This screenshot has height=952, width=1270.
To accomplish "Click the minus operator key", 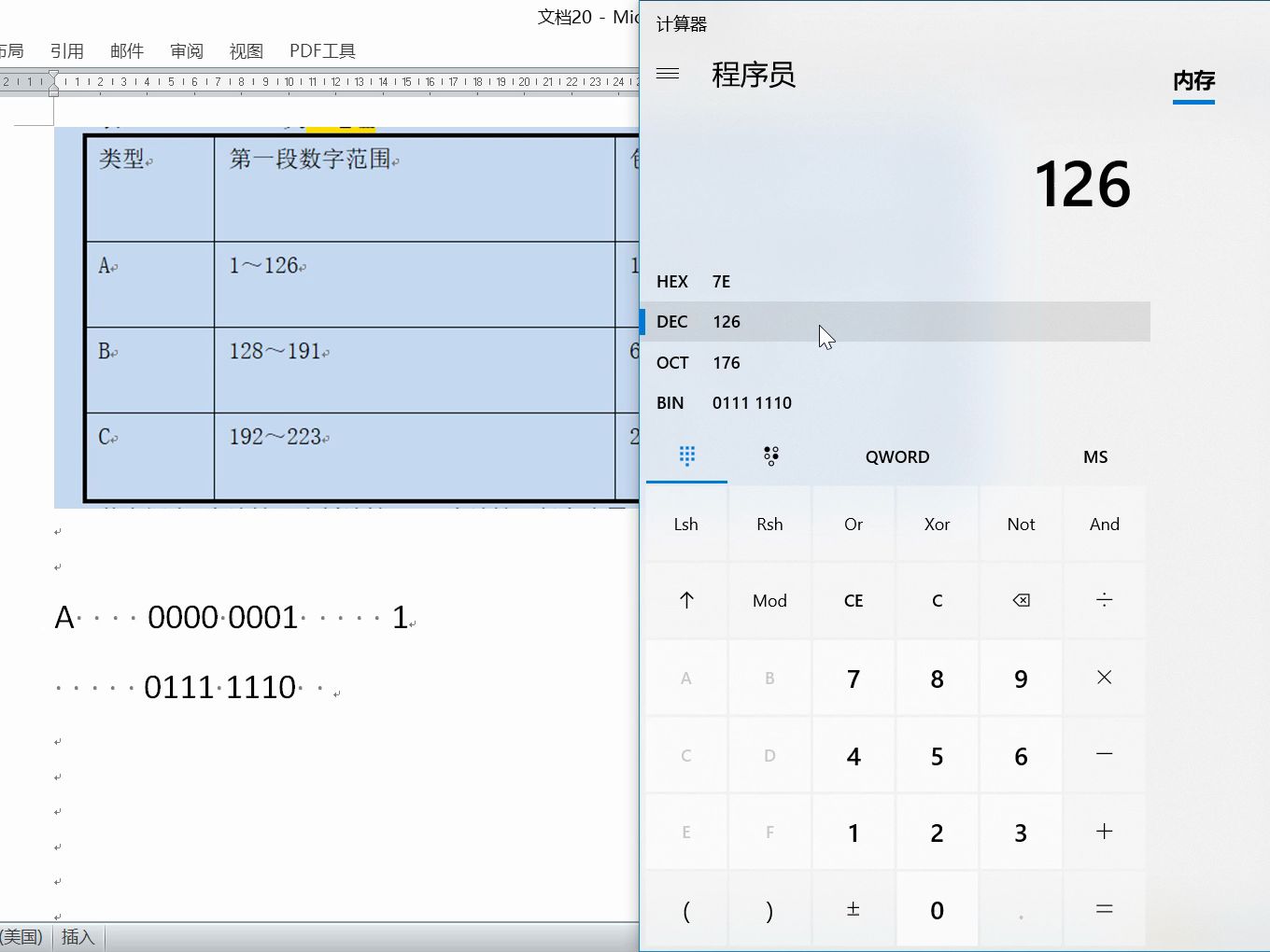I will pos(1104,754).
